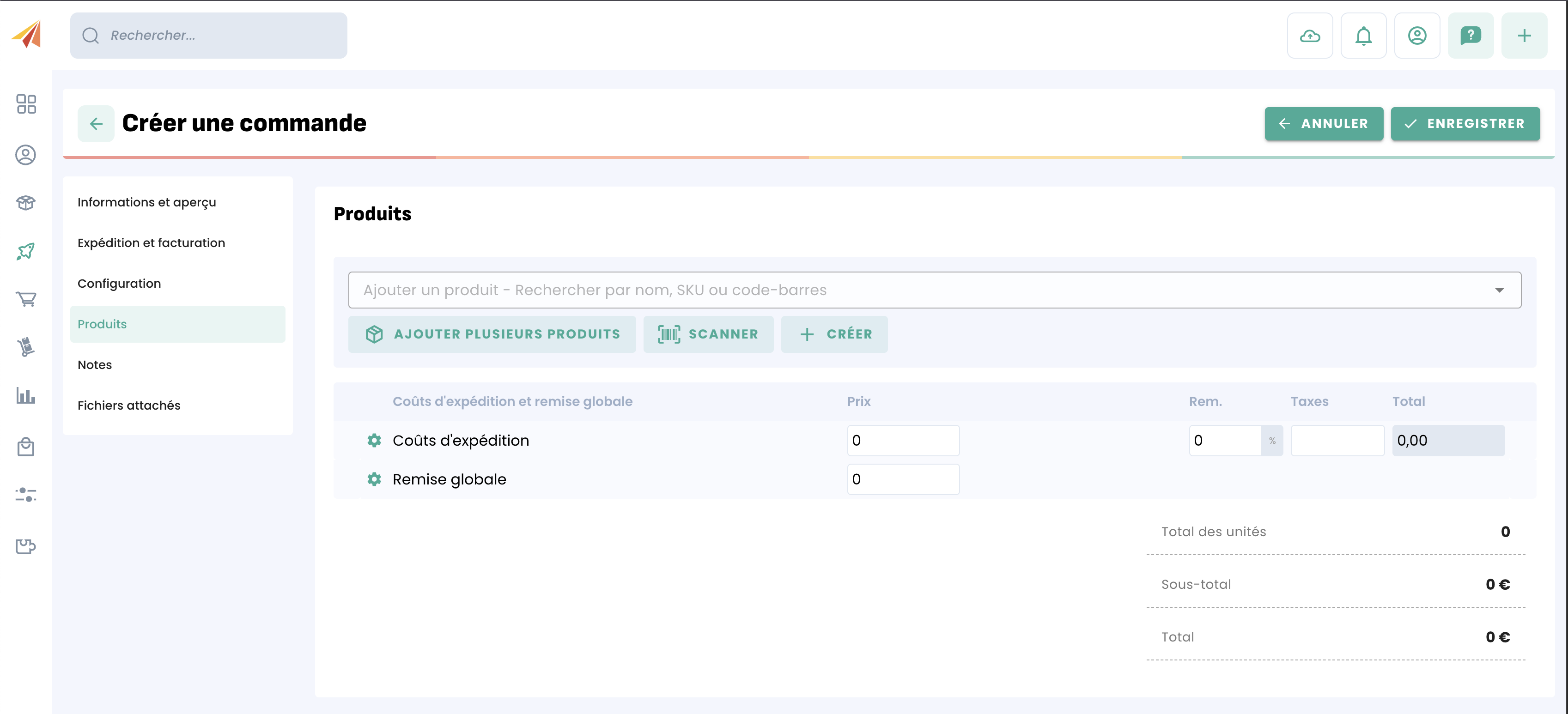The width and height of the screenshot is (1568, 714).
Task: Click gear icon next to Coûts d'expédition
Action: (374, 440)
